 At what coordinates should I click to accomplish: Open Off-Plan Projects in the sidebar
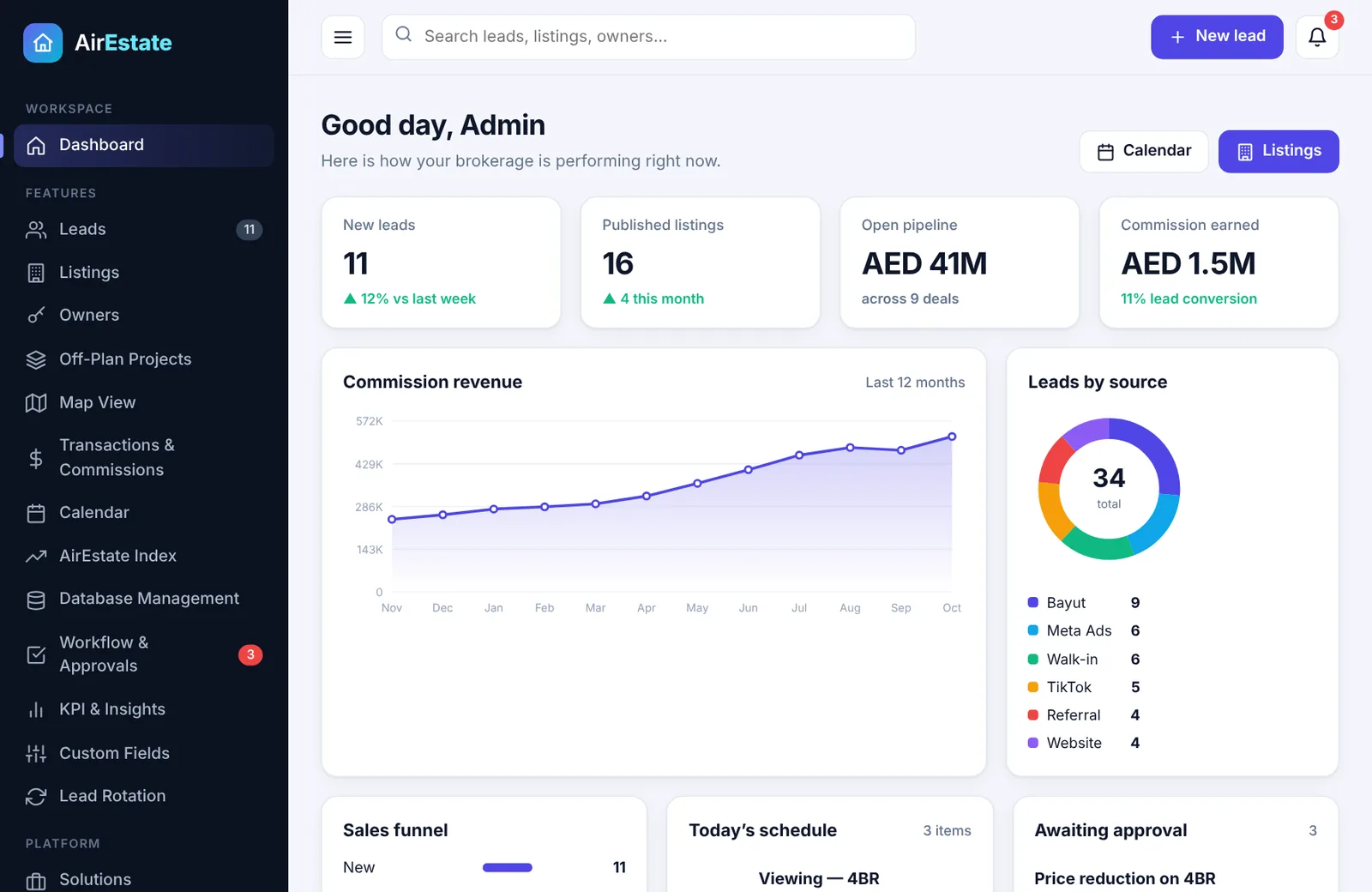pyautogui.click(x=144, y=359)
